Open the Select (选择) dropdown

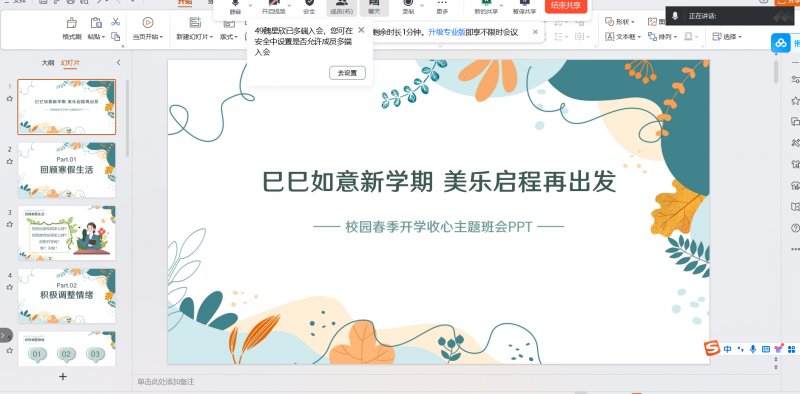click(x=727, y=37)
